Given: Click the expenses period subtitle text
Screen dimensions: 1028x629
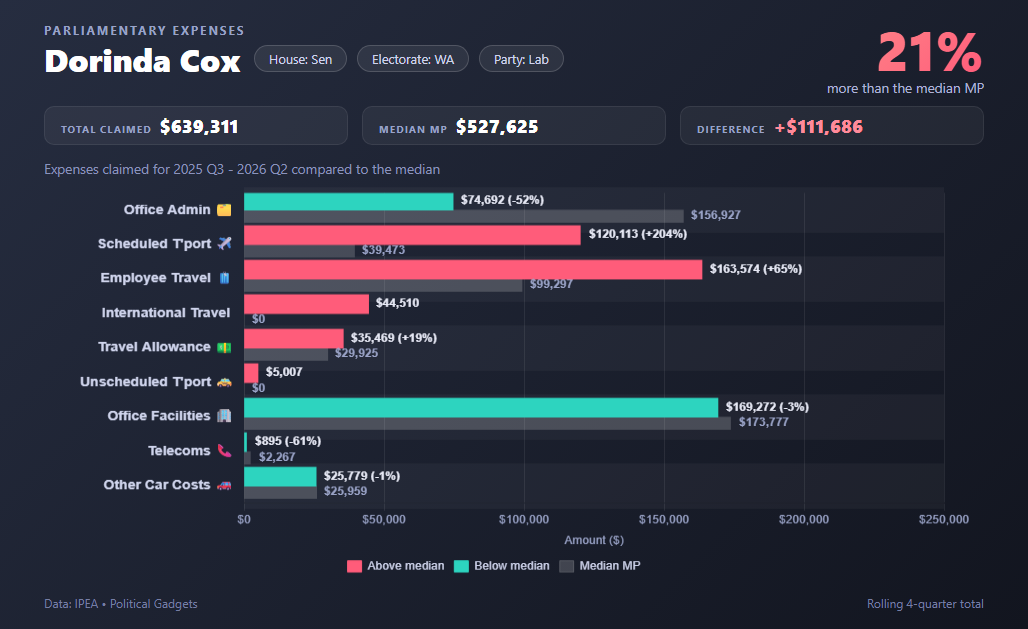Looking at the screenshot, I should coord(242,169).
